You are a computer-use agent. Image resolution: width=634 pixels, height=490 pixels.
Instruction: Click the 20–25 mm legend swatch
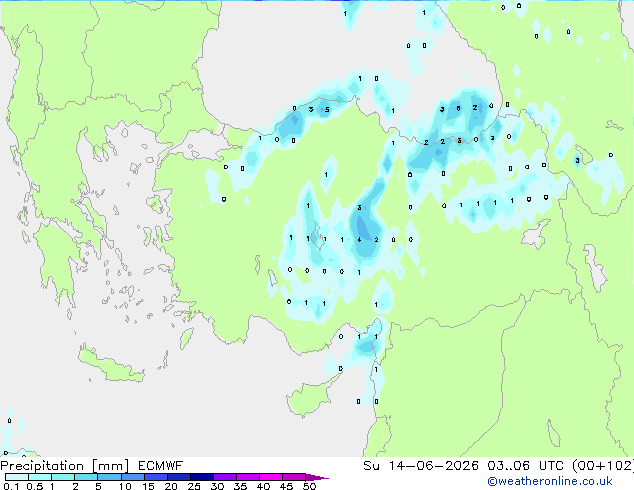(x=179, y=477)
